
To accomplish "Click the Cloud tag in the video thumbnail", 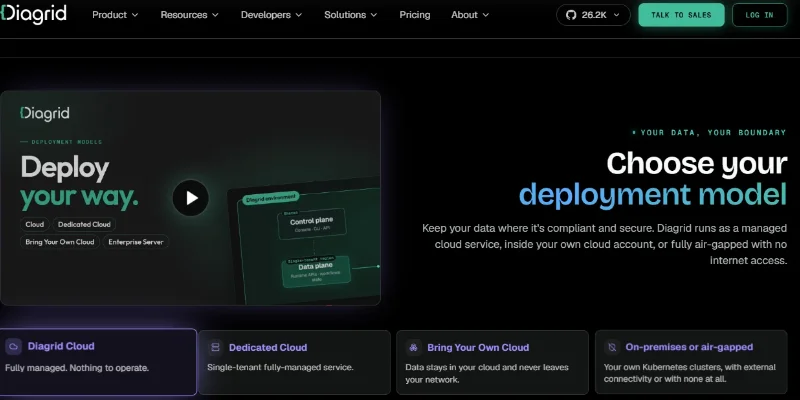I will coord(35,224).
